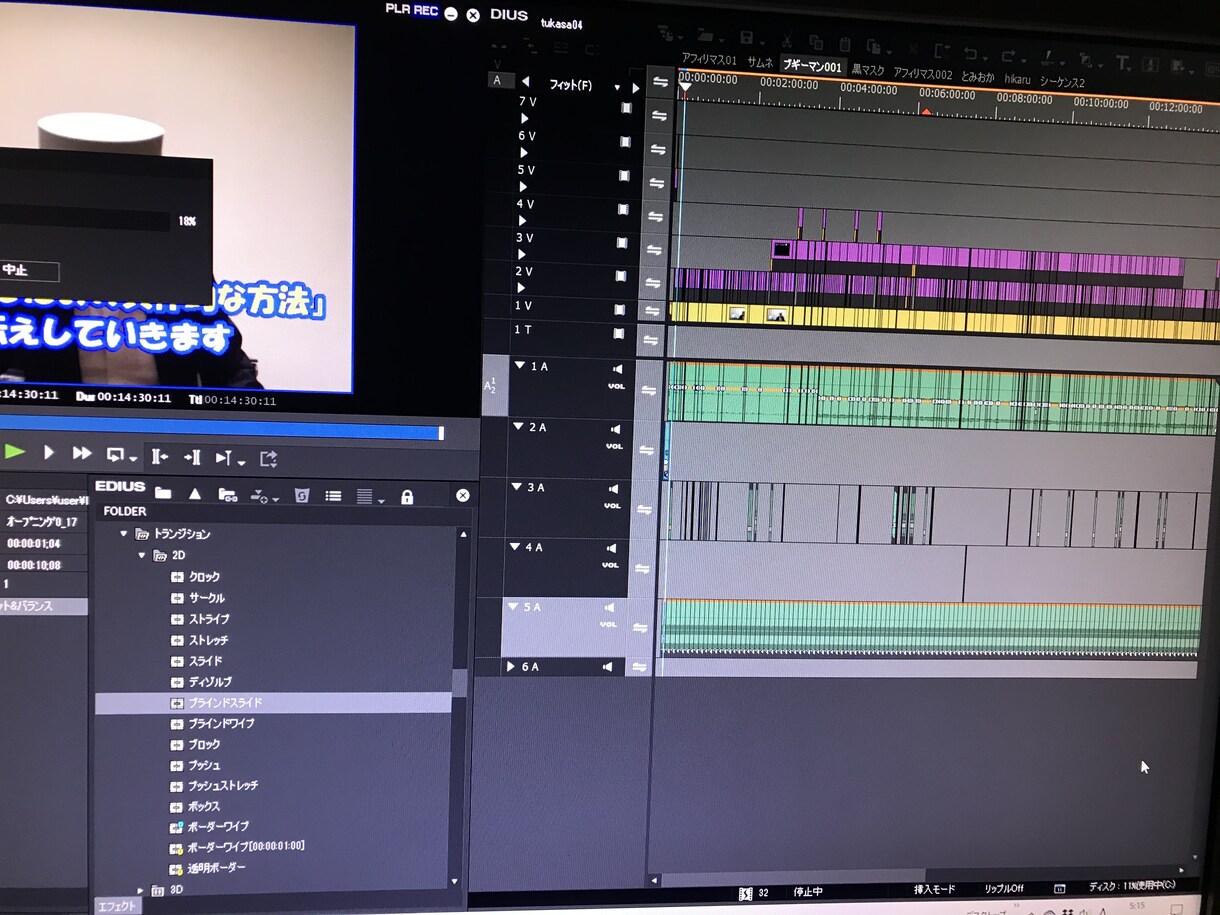Select the ディゾルブ transition
Image resolution: width=1220 pixels, height=915 pixels.
tap(210, 682)
